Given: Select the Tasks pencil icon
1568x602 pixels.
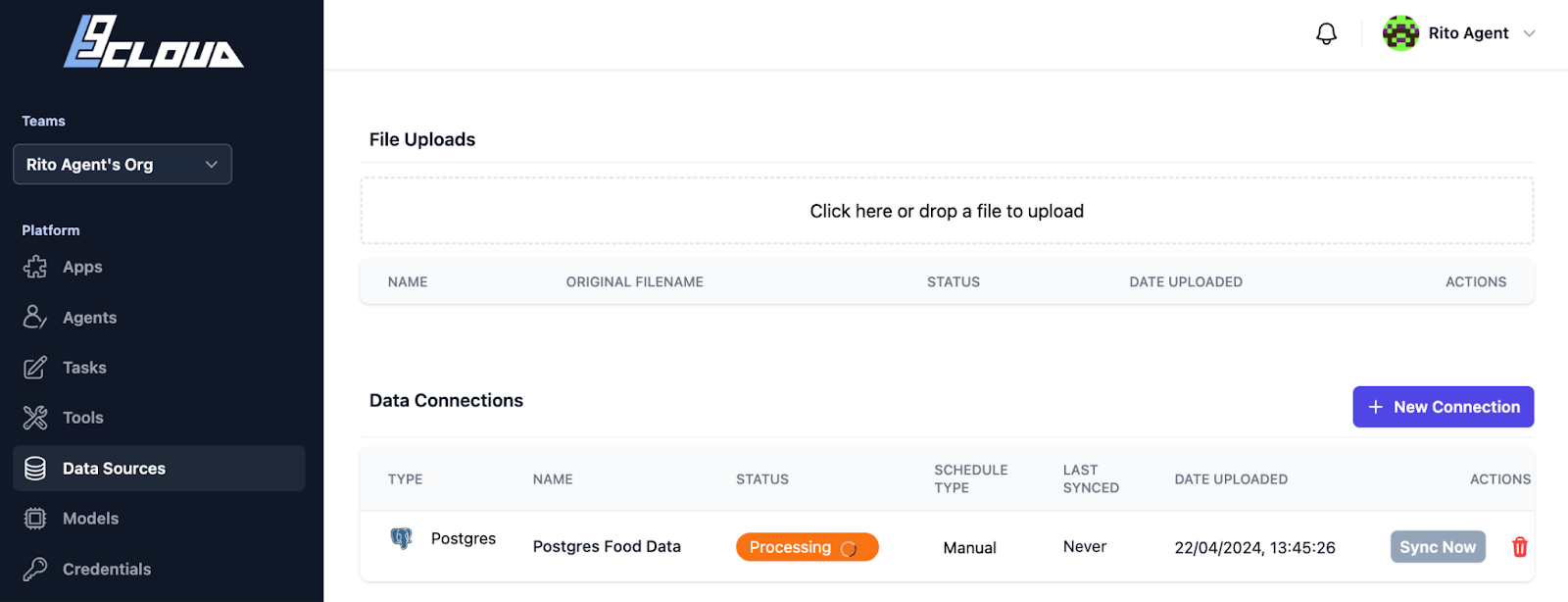Looking at the screenshot, I should (x=35, y=368).
